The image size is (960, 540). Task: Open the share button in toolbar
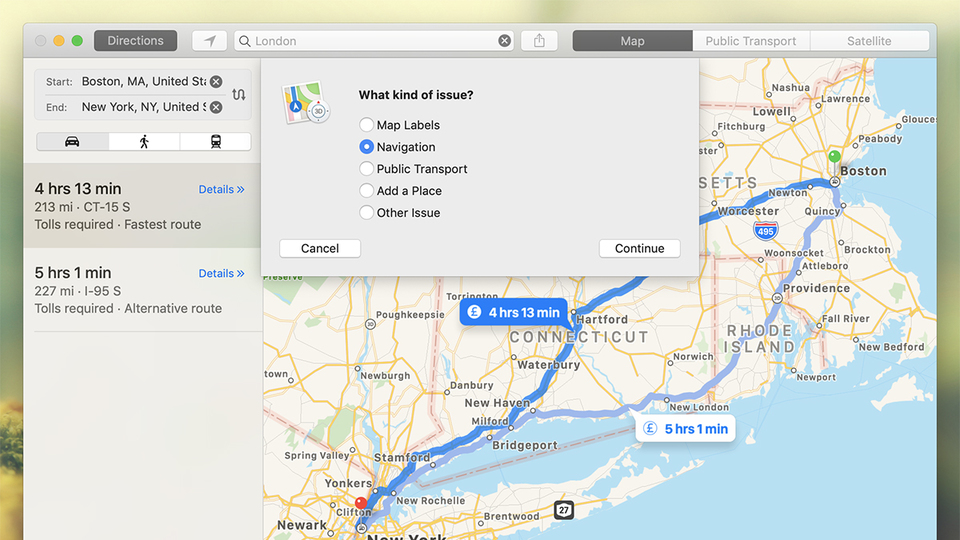[539, 41]
